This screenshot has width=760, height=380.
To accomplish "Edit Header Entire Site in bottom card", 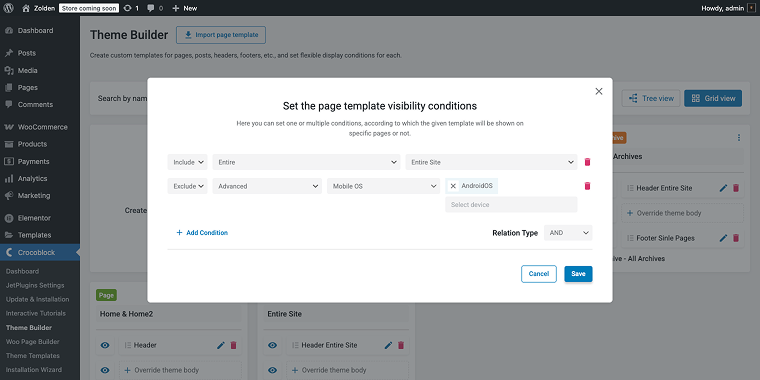I will (x=388, y=345).
